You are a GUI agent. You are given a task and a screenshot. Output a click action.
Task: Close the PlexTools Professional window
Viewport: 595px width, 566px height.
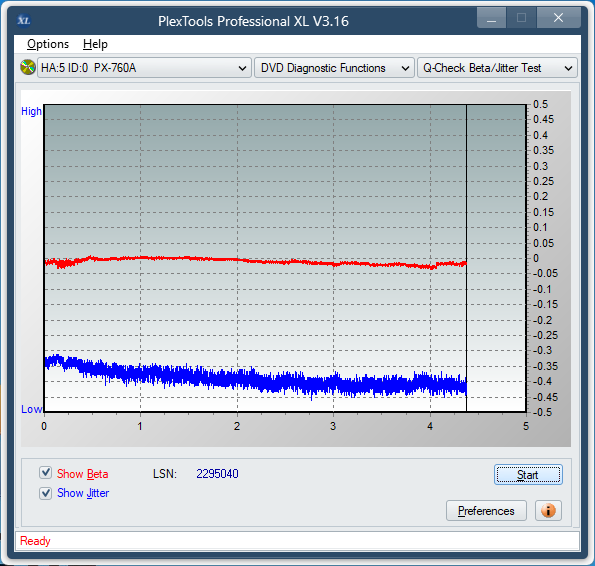558,18
